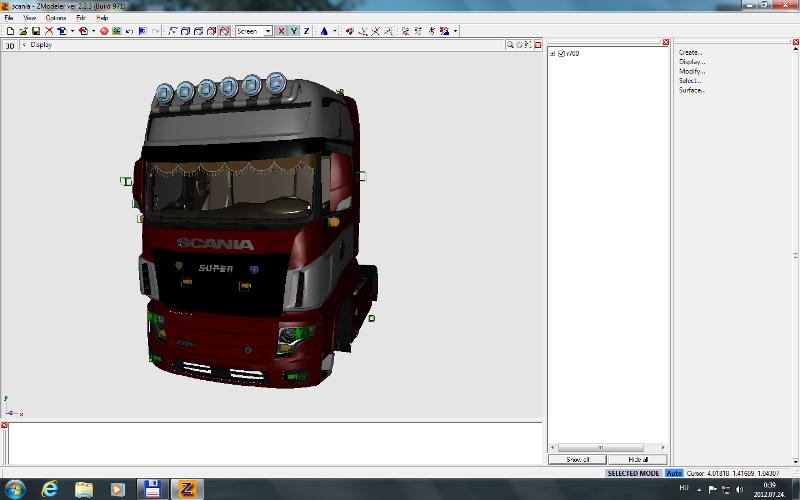Click the Show all button
The width and height of the screenshot is (800, 500).
click(578, 459)
